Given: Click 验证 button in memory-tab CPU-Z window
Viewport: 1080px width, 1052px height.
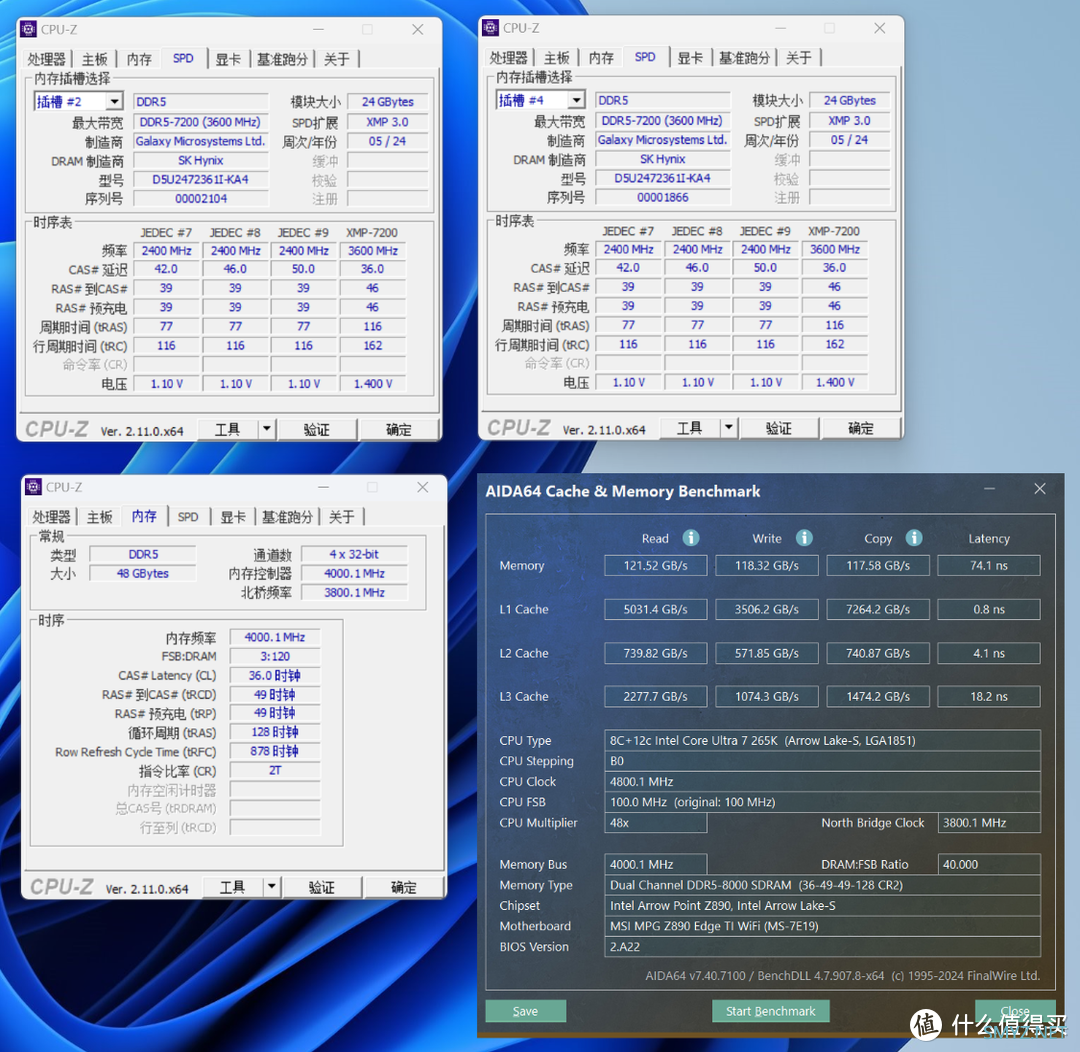Looking at the screenshot, I should point(322,887).
